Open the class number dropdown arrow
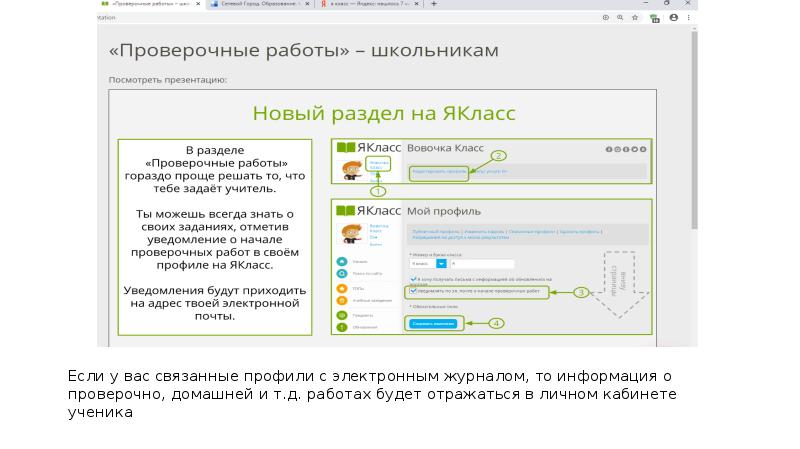800x449 pixels. [x=441, y=264]
